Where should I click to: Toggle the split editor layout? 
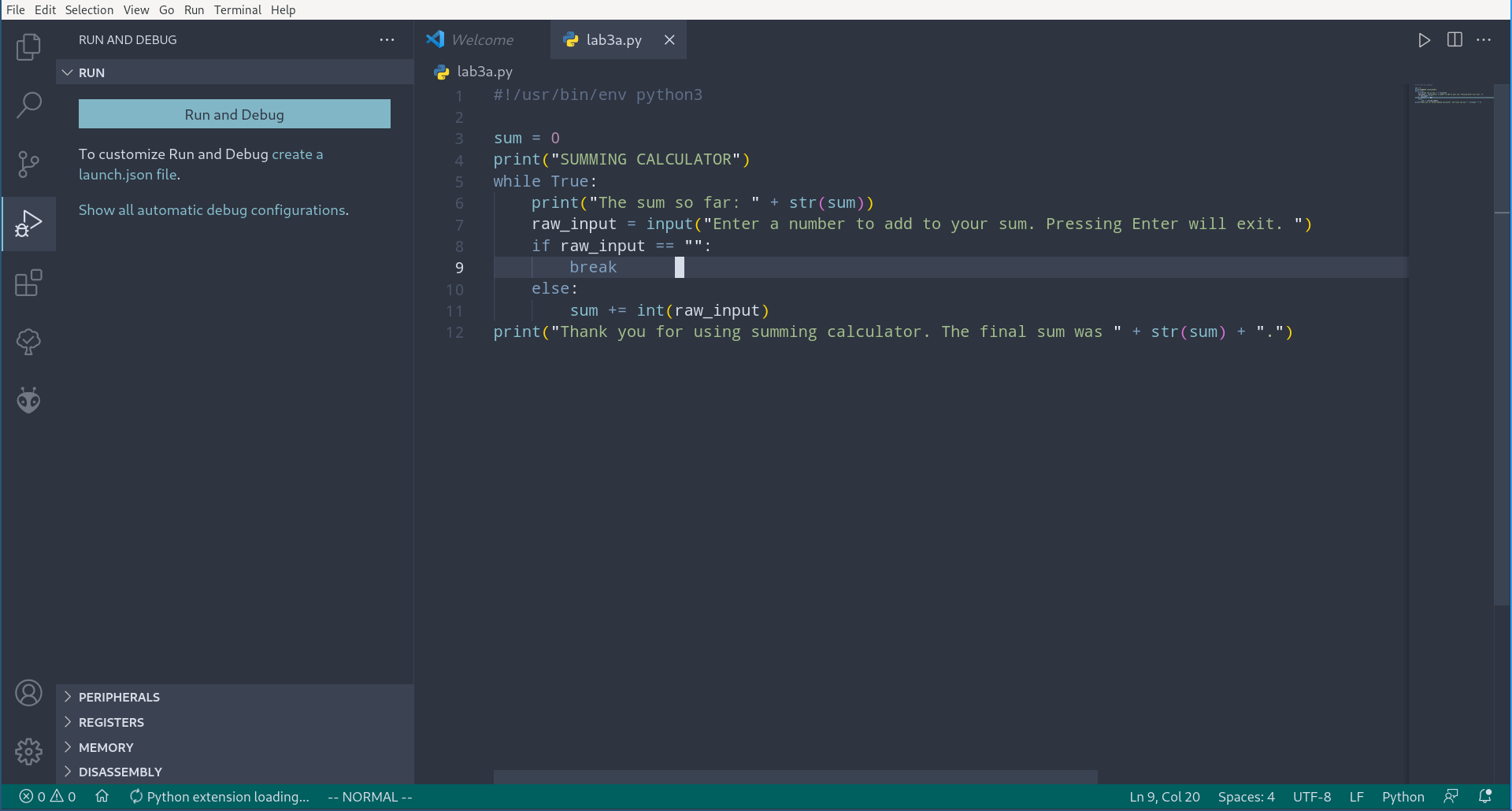1455,39
